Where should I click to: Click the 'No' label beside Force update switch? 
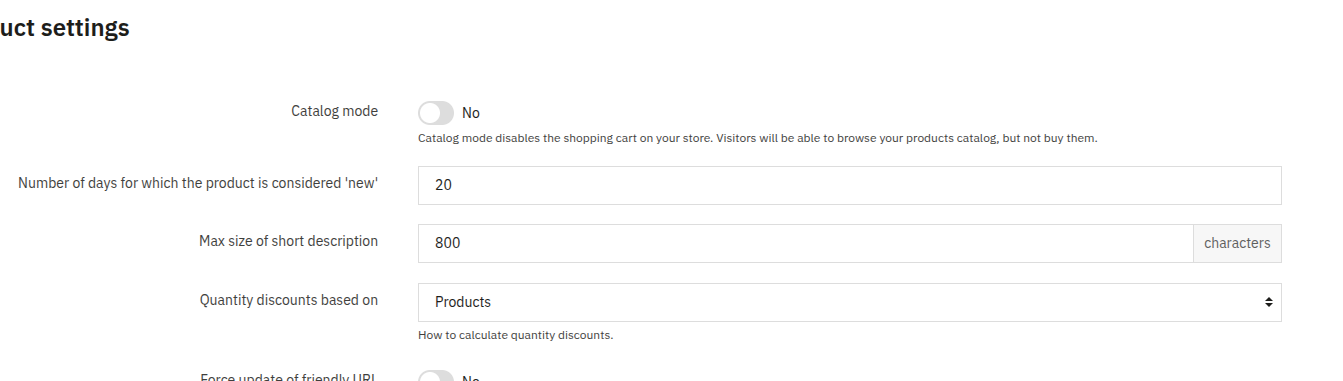(x=471, y=377)
